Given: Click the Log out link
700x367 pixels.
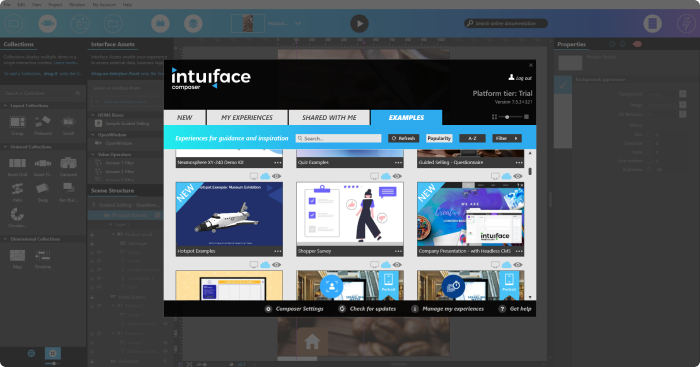Looking at the screenshot, I should (x=520, y=78).
